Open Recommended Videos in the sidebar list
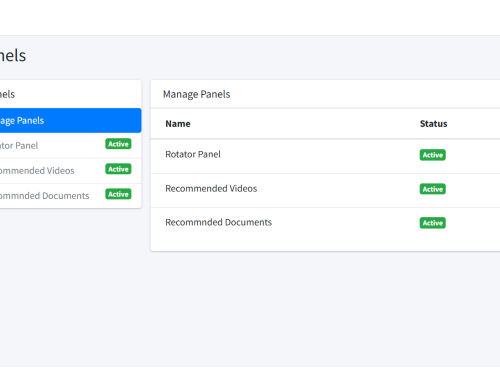This screenshot has height=370, width=500. tap(70, 171)
